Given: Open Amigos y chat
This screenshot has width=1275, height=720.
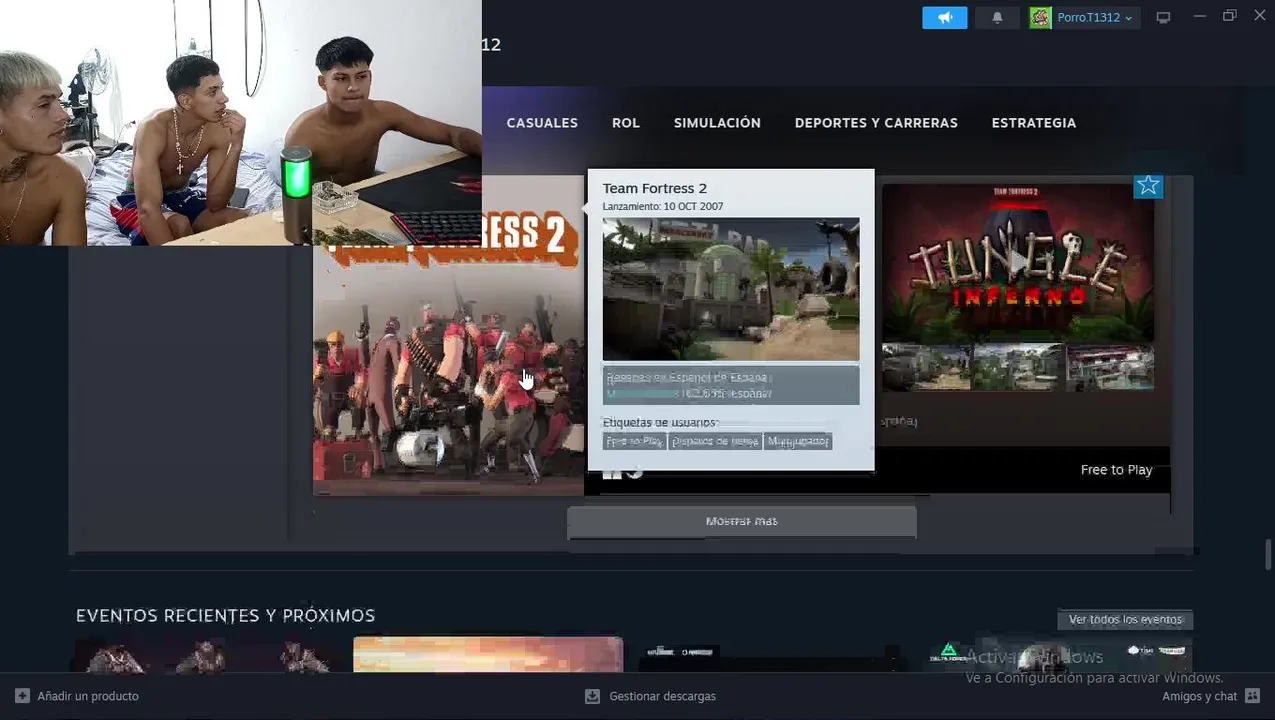Looking at the screenshot, I should 1200,696.
